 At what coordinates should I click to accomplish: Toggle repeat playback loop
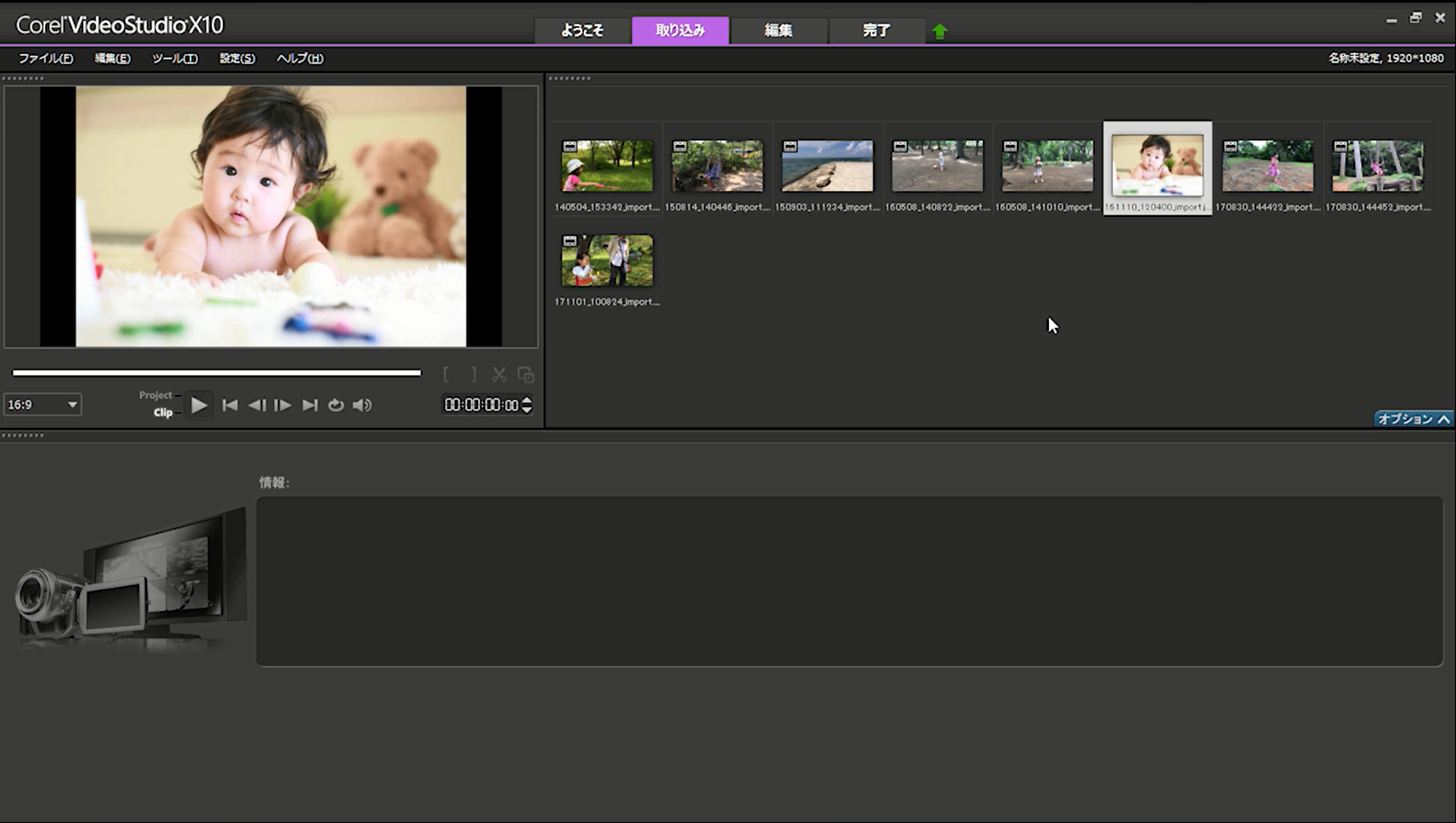click(x=336, y=405)
